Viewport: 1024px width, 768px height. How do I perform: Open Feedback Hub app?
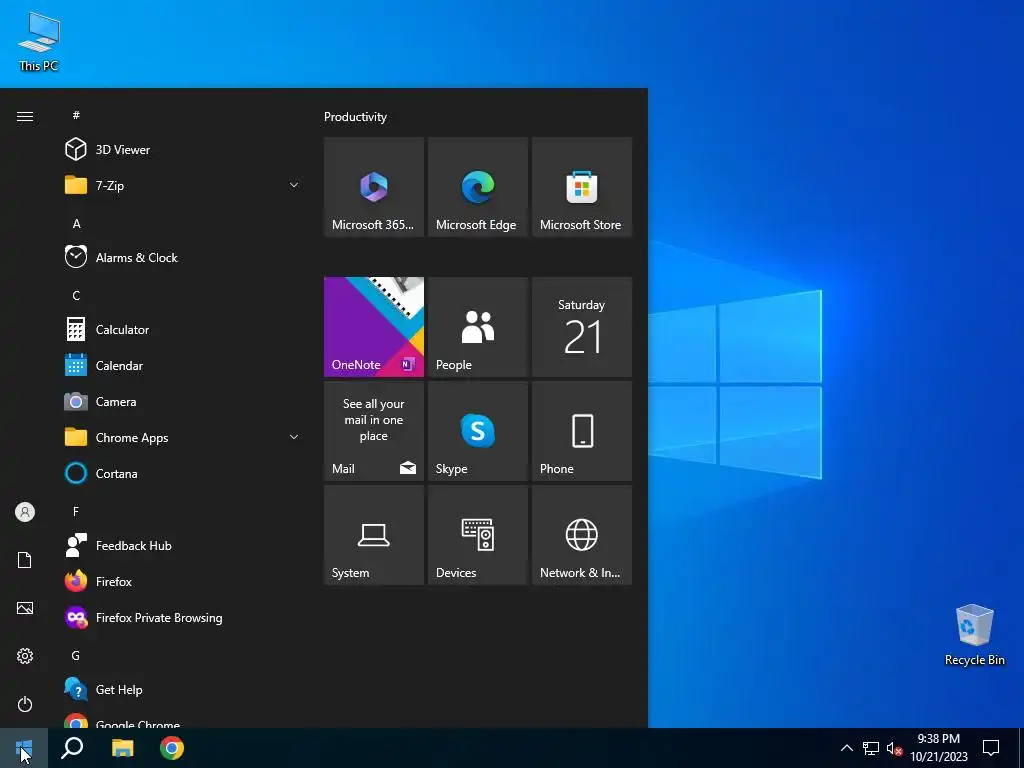pyautogui.click(x=183, y=545)
